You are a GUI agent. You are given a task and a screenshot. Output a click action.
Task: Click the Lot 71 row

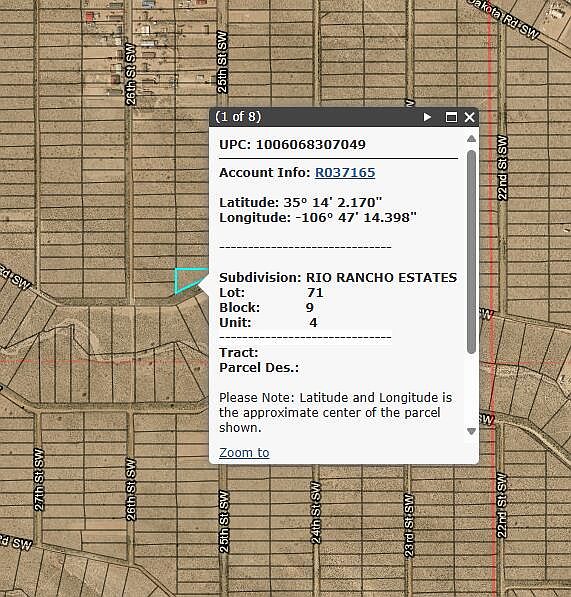(x=271, y=292)
